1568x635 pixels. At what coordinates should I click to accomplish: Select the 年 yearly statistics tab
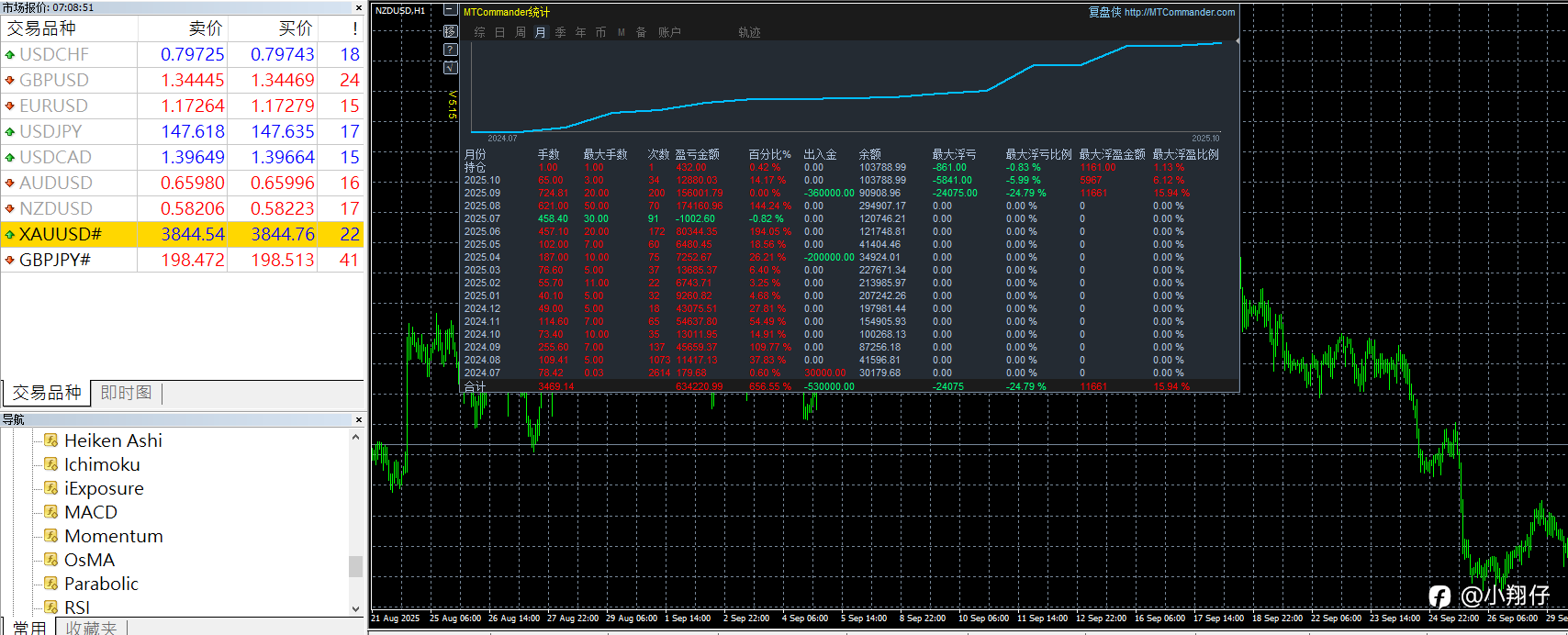(x=581, y=32)
